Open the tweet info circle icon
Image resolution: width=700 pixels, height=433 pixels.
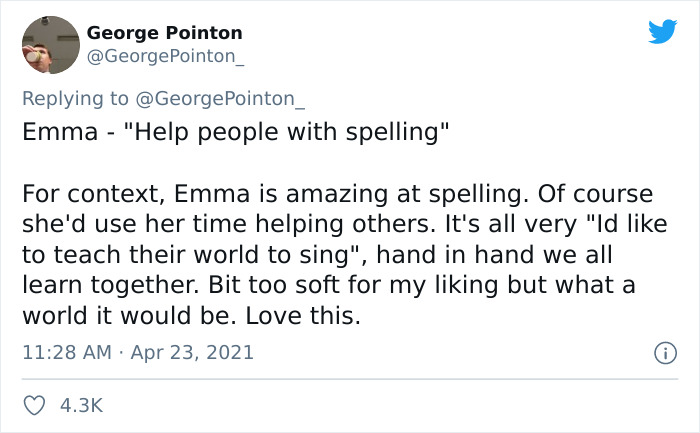[x=663, y=353]
